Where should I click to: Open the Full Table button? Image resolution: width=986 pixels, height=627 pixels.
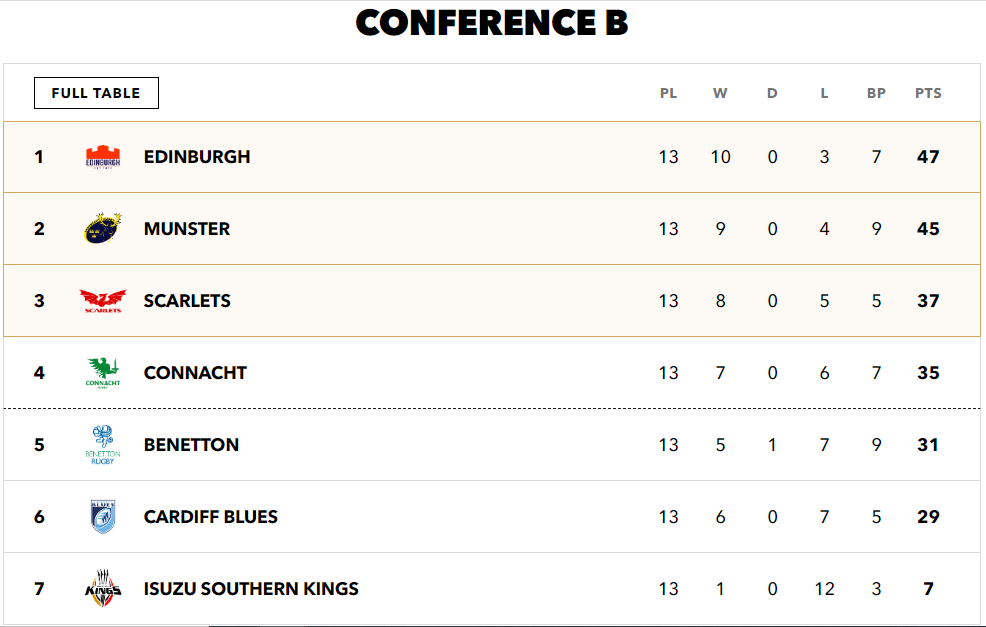96,93
